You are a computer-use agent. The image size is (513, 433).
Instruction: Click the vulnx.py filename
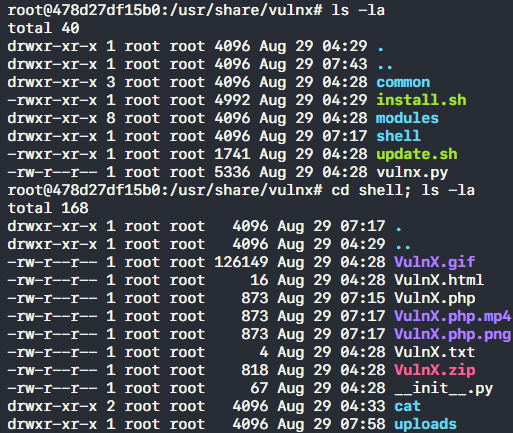click(412, 172)
